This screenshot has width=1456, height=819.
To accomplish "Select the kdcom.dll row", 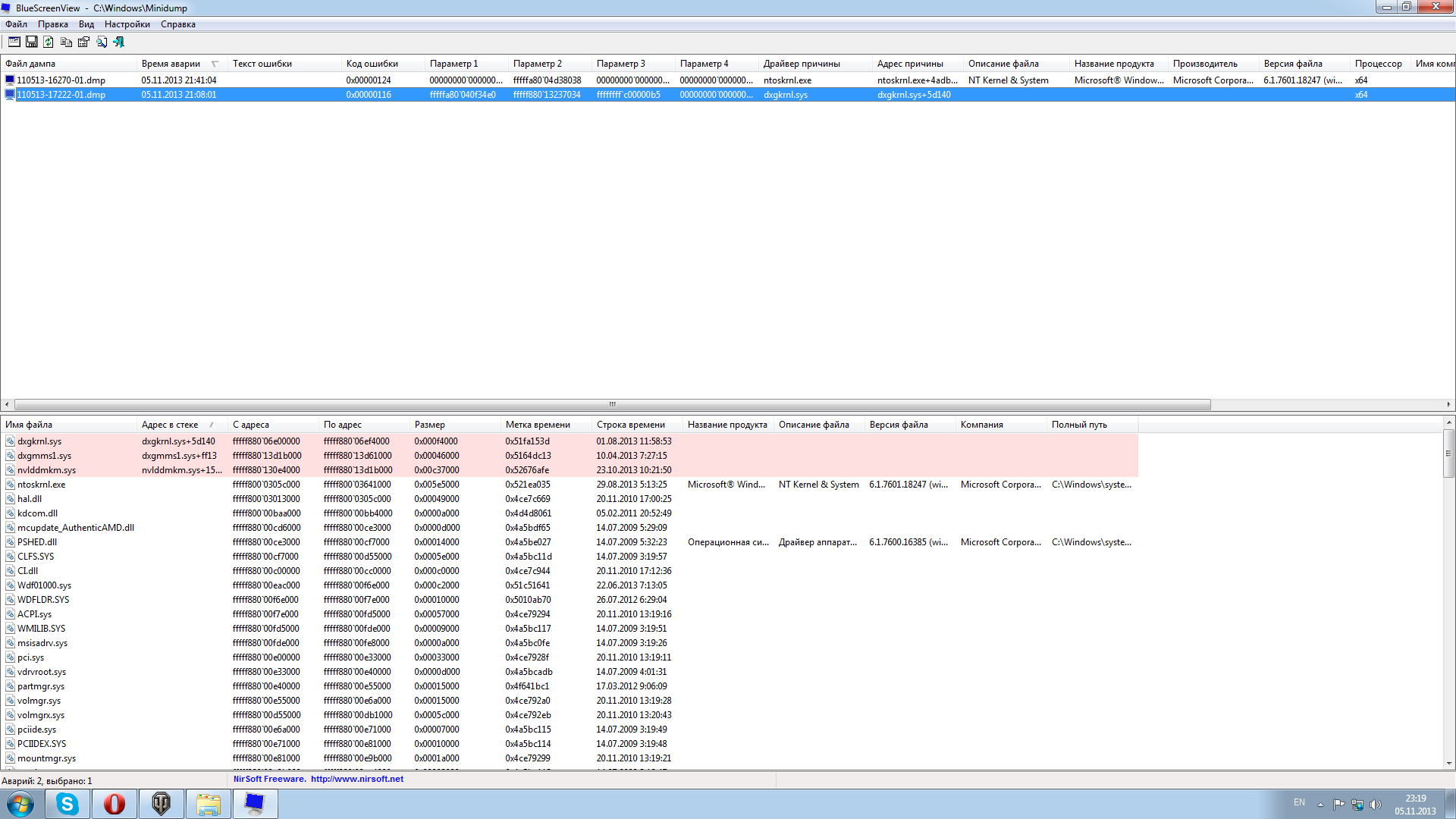I will (x=570, y=513).
